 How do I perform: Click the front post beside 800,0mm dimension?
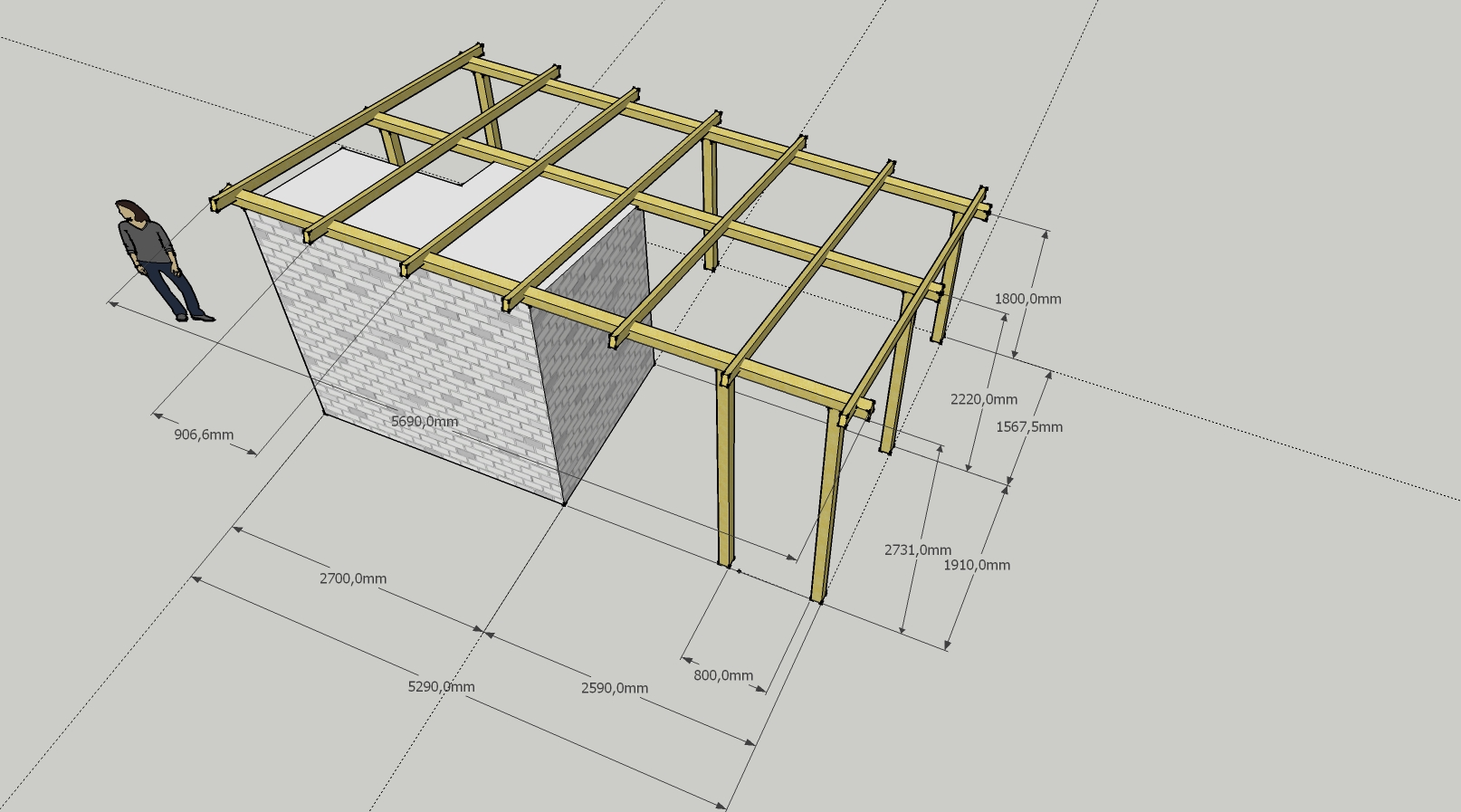point(725,466)
